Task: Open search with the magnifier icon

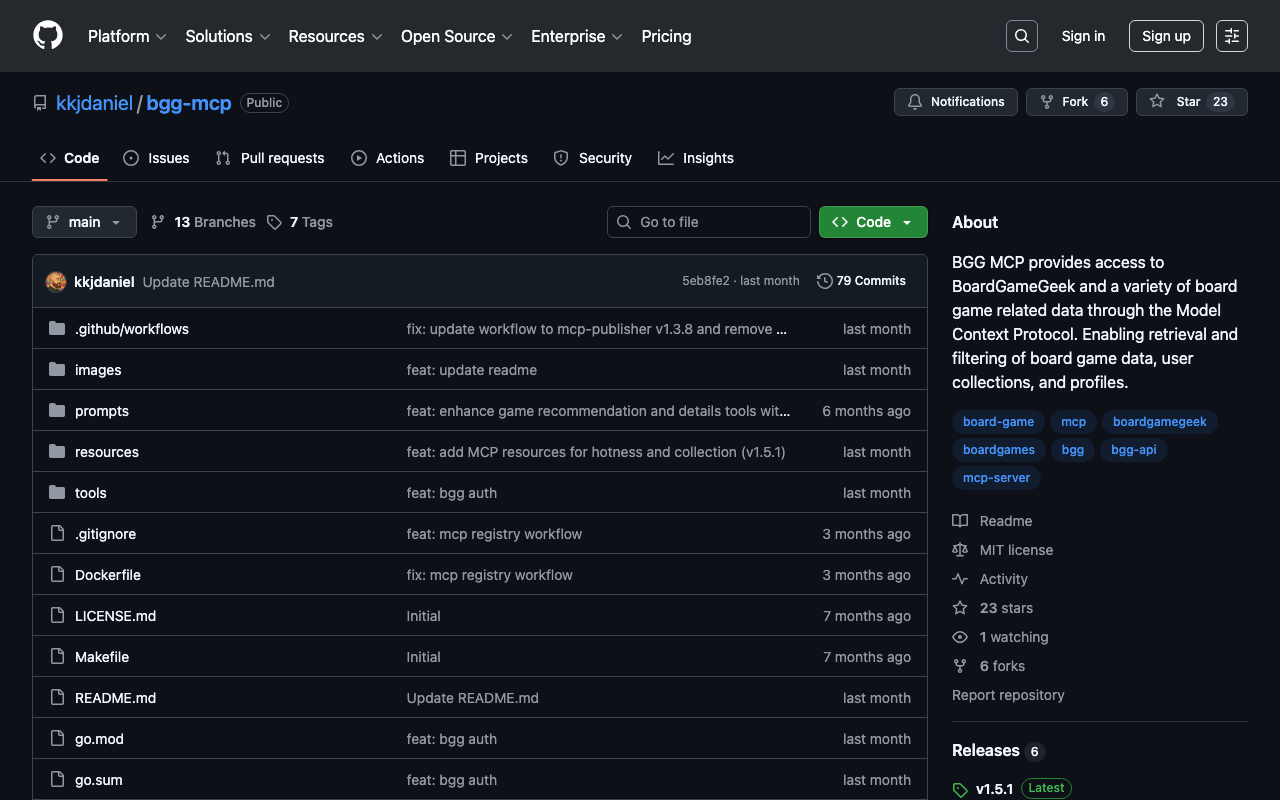Action: click(x=1021, y=36)
